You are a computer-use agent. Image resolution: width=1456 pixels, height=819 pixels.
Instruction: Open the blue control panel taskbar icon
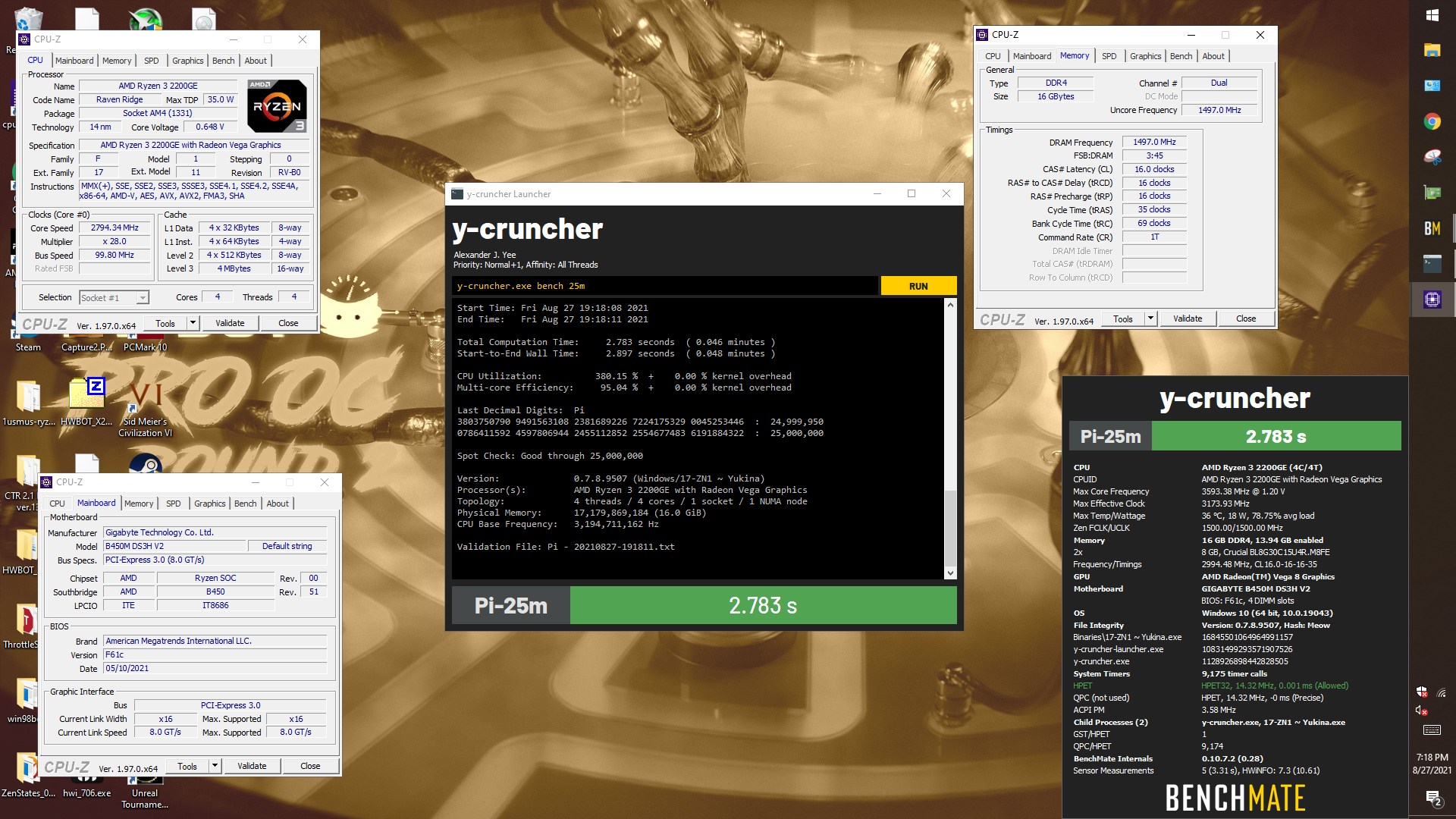click(1432, 86)
